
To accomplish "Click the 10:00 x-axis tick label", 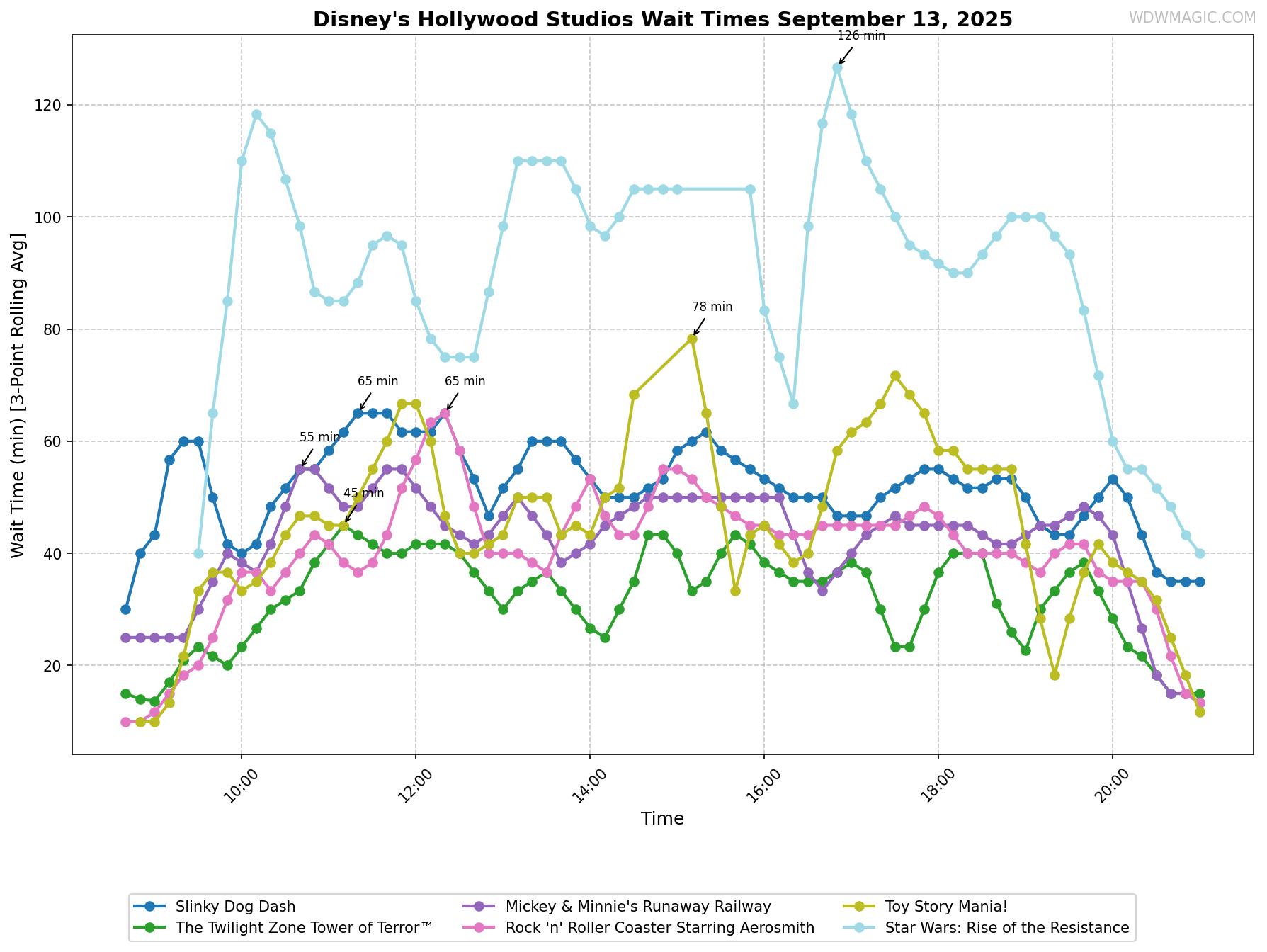I will (240, 785).
